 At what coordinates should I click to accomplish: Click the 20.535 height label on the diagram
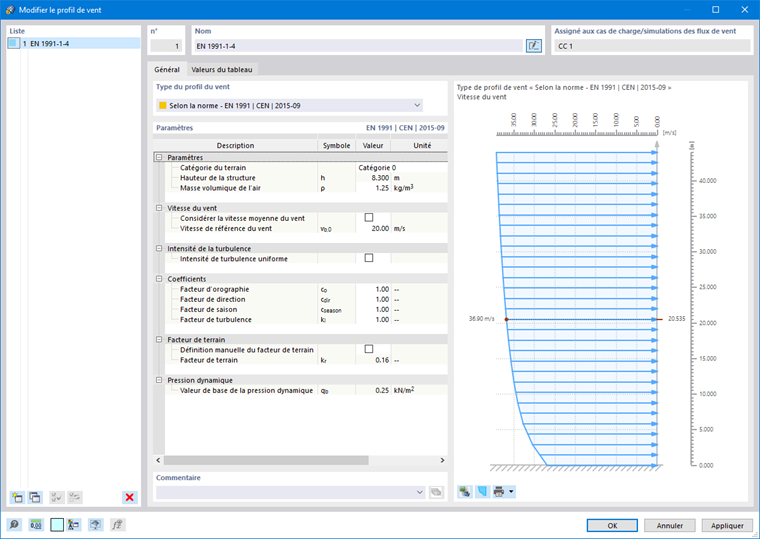pyautogui.click(x=677, y=319)
